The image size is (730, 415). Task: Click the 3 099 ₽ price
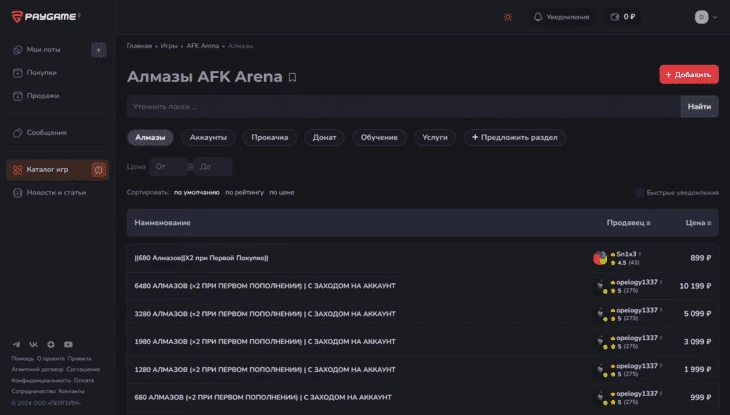pos(697,341)
